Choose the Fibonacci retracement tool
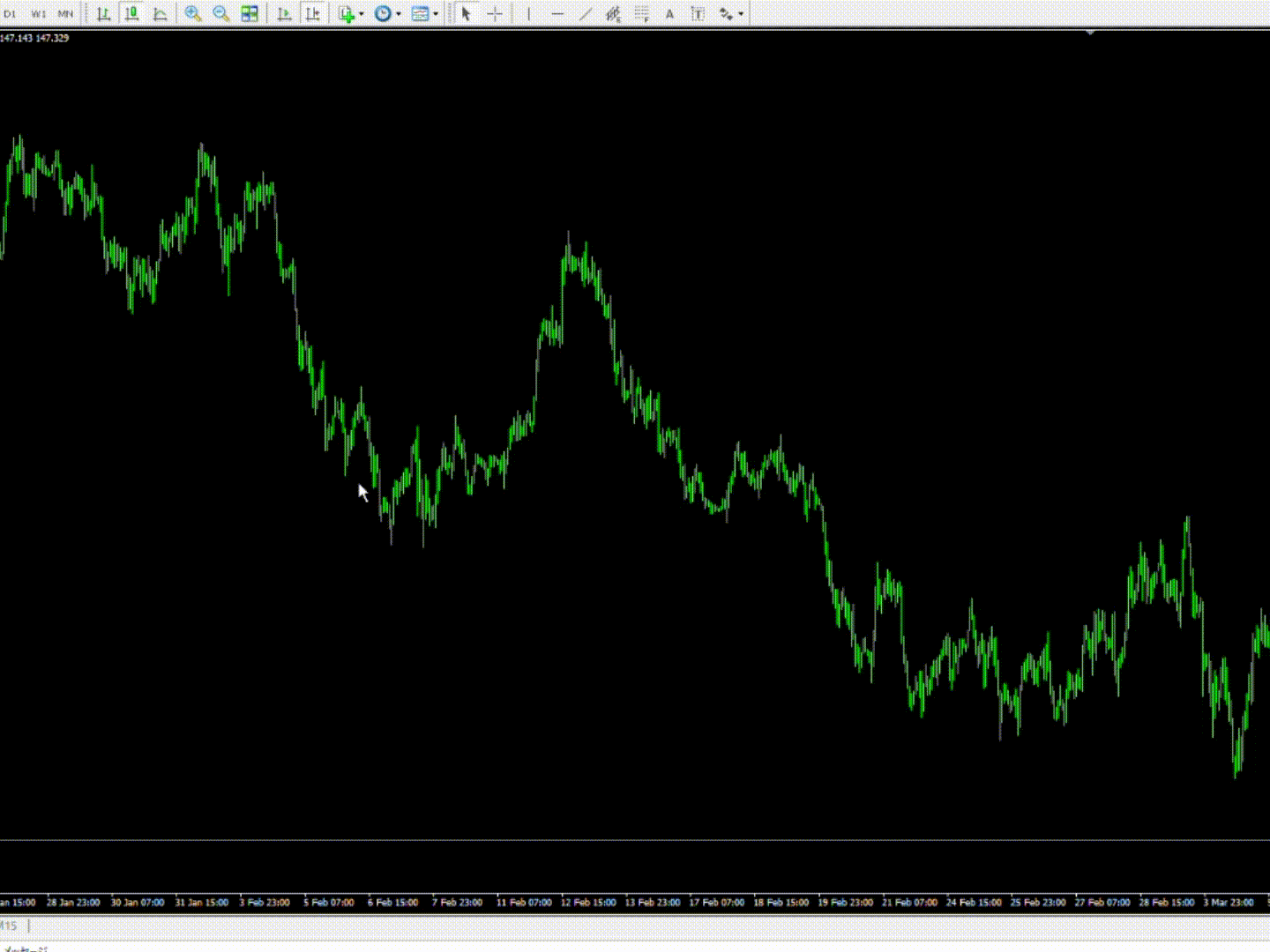The width and height of the screenshot is (1270, 952). 641,13
